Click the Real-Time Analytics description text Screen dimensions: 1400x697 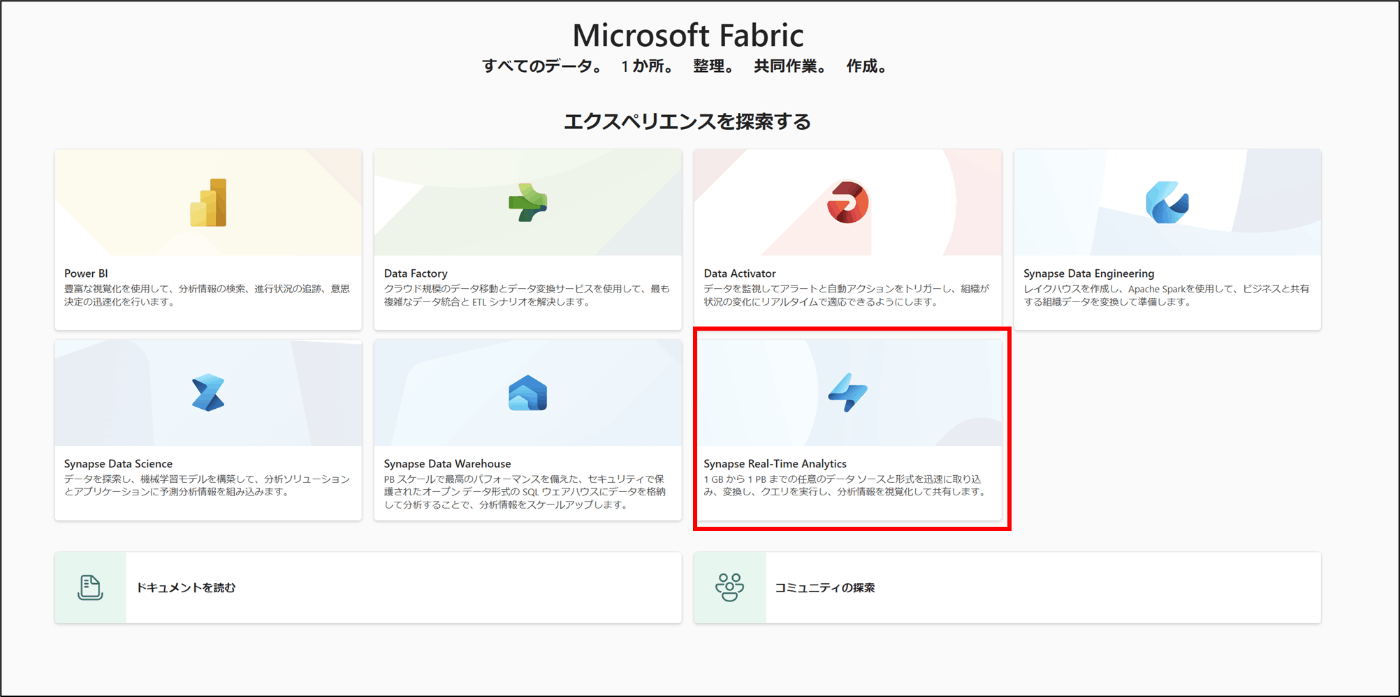tap(847, 486)
